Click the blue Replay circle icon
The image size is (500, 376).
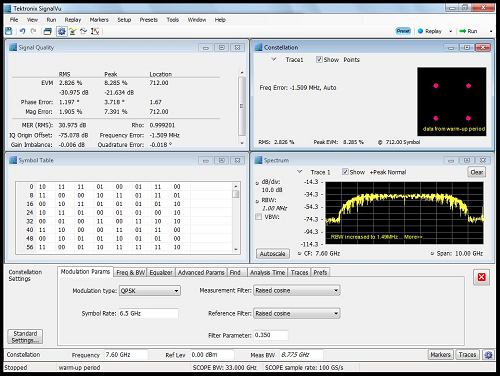pyautogui.click(x=420, y=31)
